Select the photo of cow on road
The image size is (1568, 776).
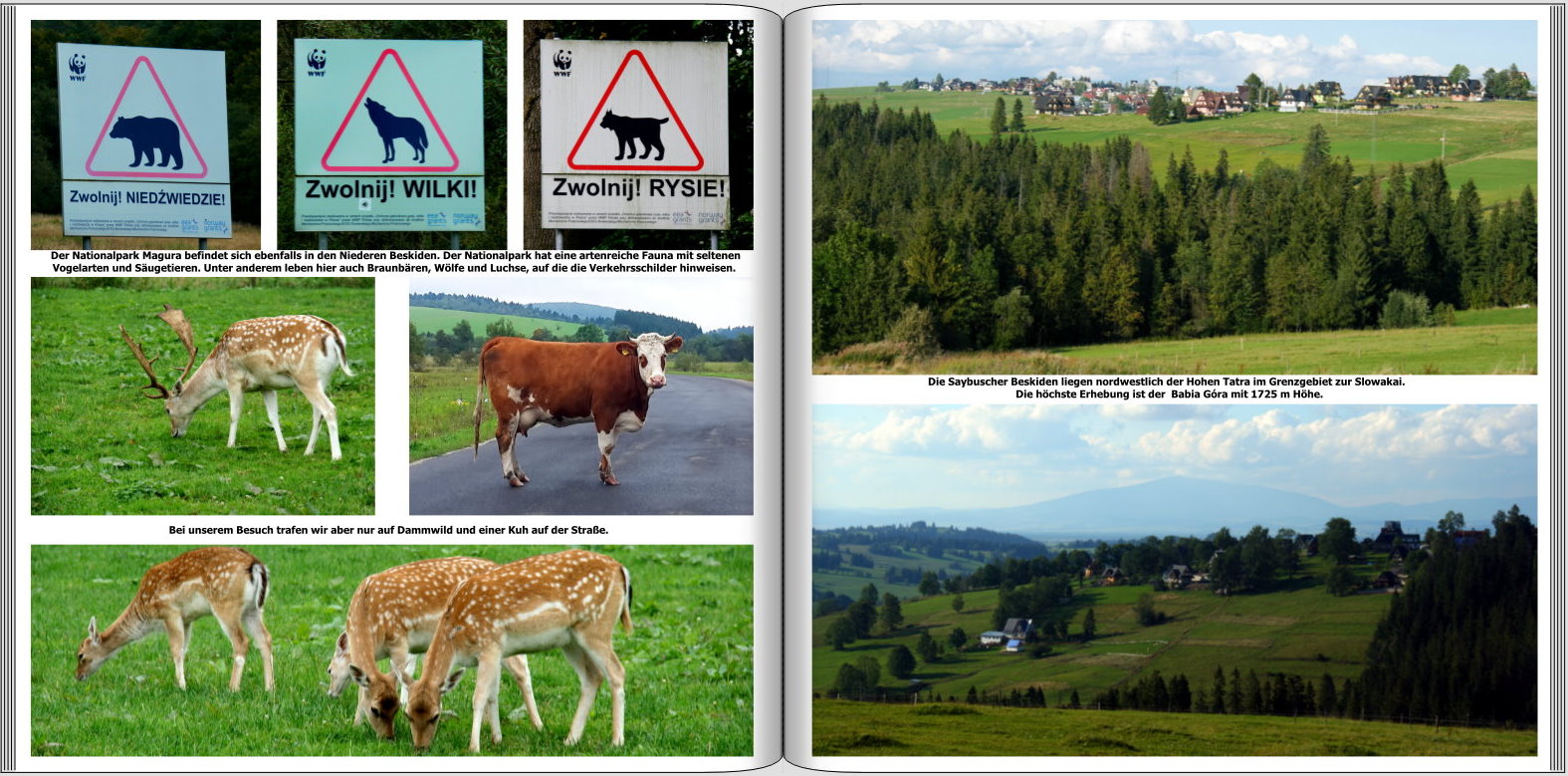(x=580, y=395)
